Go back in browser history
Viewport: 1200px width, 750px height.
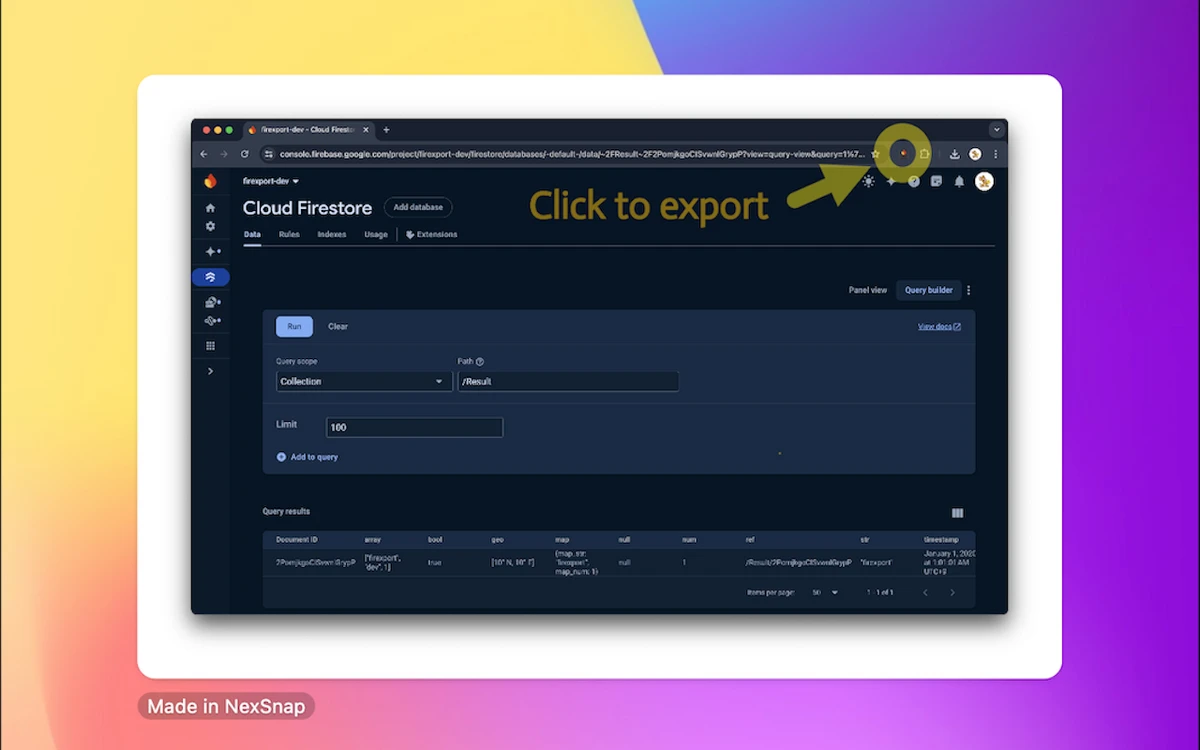204,154
